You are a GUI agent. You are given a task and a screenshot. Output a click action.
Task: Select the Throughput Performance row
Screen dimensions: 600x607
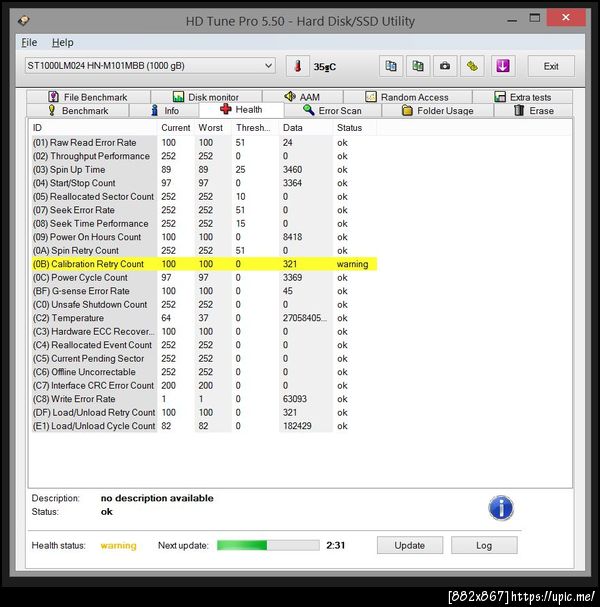[x=204, y=156]
